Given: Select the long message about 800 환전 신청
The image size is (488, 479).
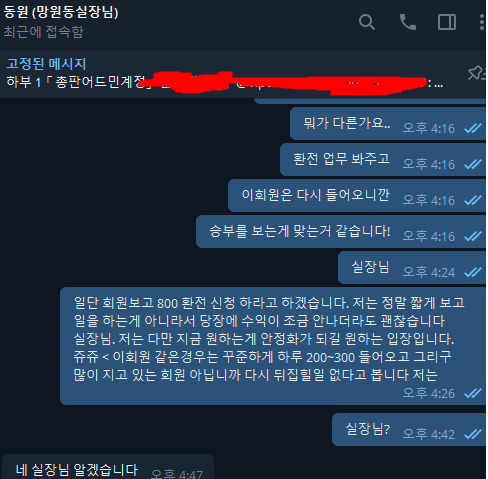Looking at the screenshot, I should [273, 346].
